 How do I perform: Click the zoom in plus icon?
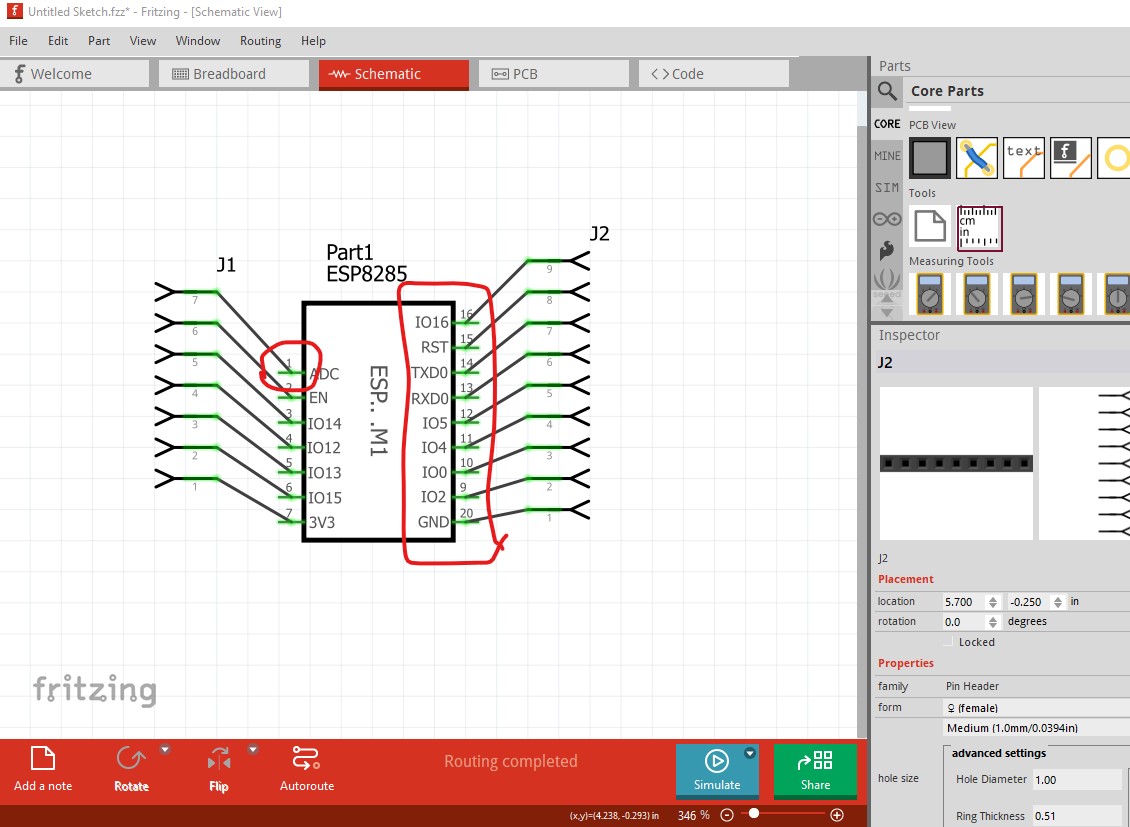tap(837, 815)
